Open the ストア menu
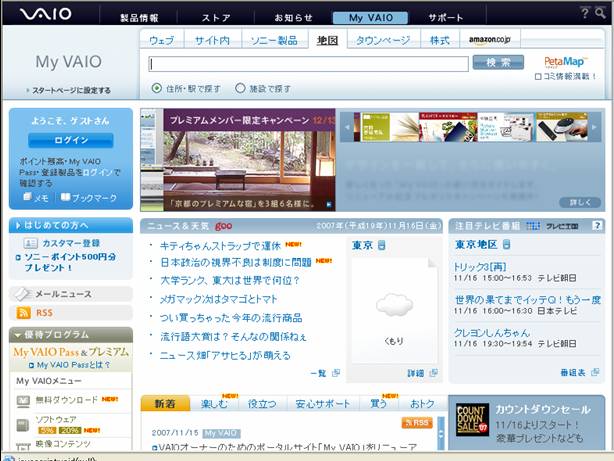 point(216,18)
